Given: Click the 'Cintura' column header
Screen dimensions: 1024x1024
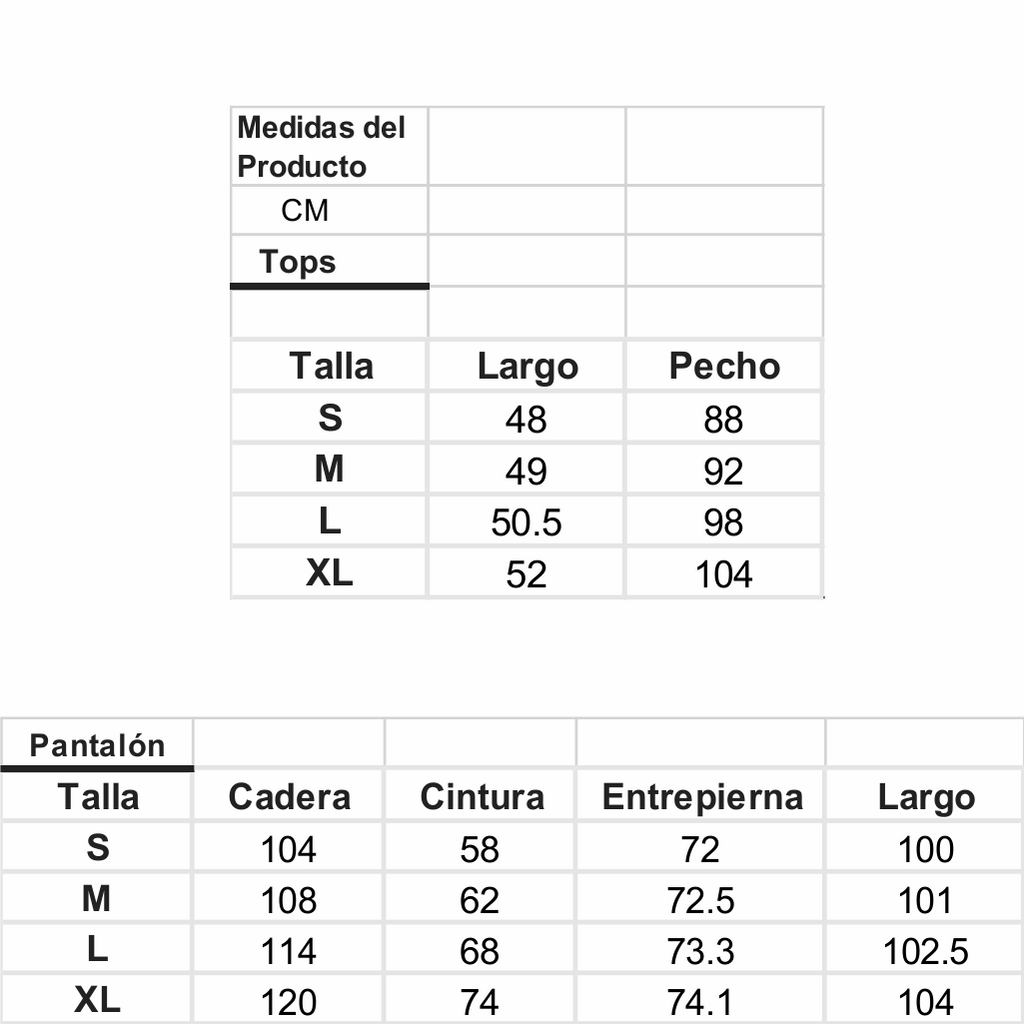Looking at the screenshot, I should point(482,797).
